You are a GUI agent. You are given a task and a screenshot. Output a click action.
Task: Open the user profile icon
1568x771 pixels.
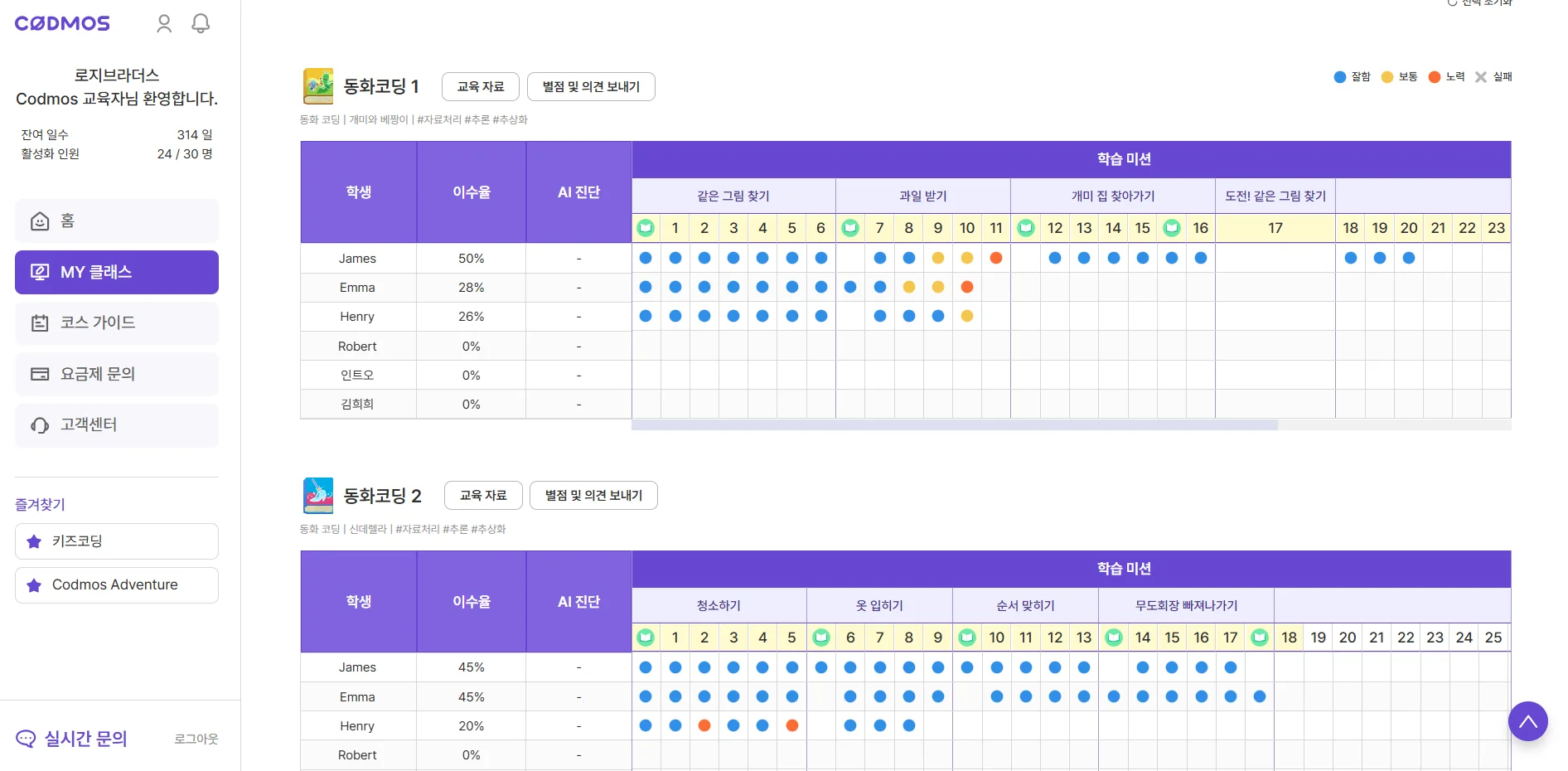pyautogui.click(x=164, y=23)
